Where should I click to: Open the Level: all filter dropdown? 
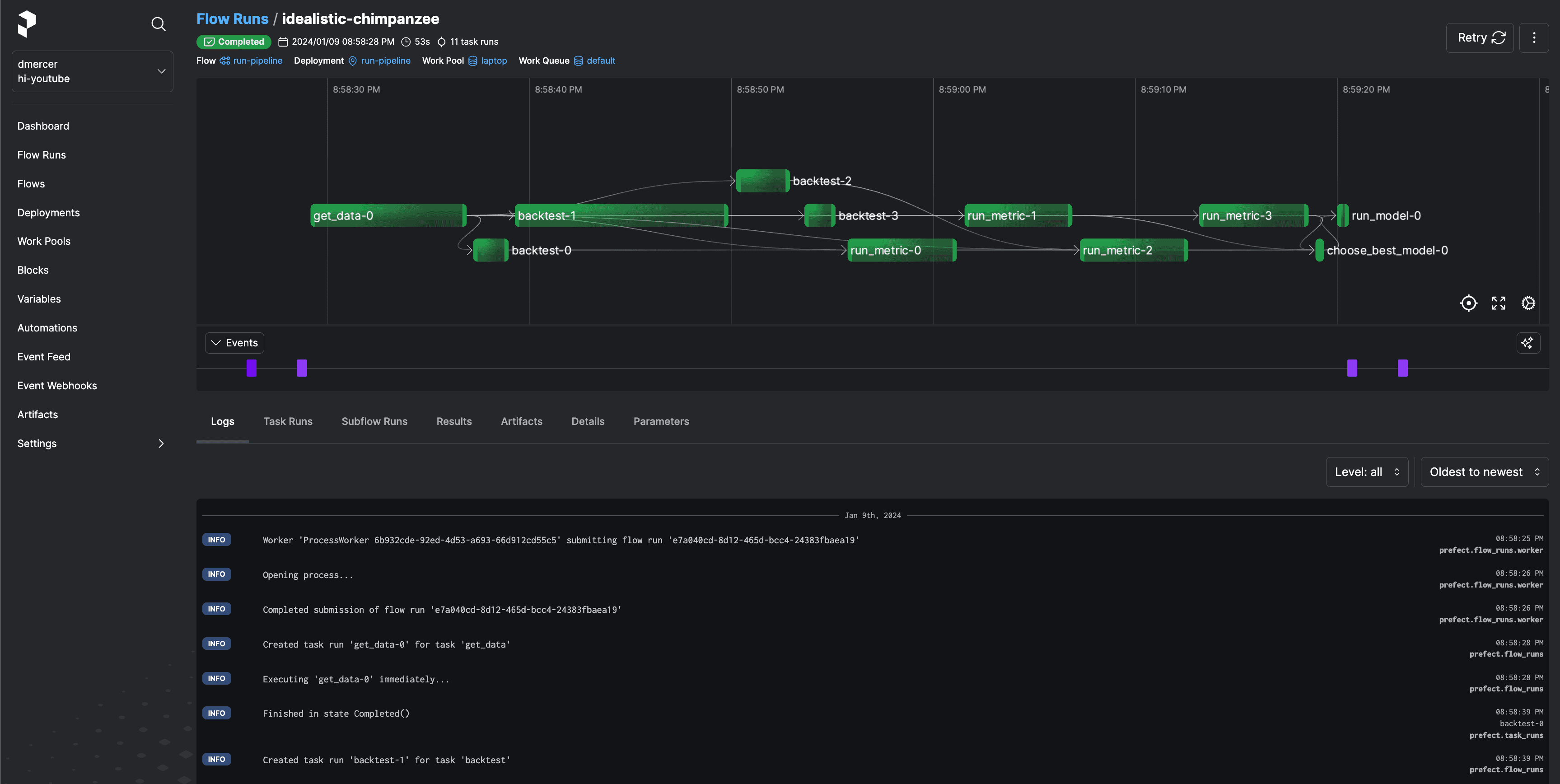(x=1367, y=471)
